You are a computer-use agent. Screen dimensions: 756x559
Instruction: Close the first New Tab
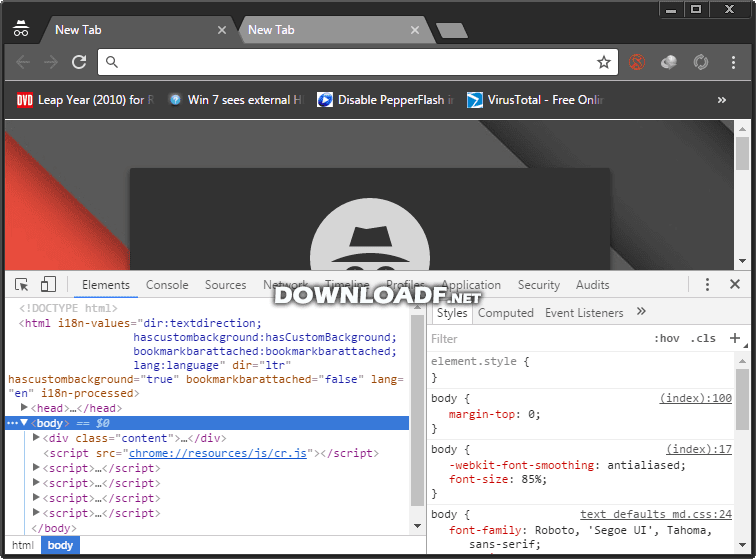point(222,30)
